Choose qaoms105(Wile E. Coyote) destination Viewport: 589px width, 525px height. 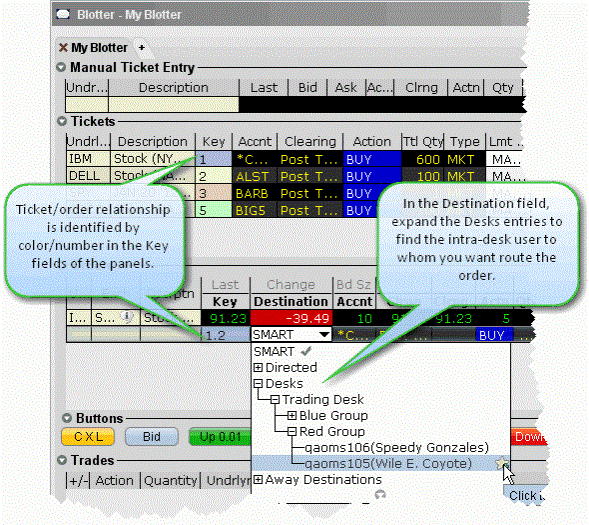tap(388, 464)
